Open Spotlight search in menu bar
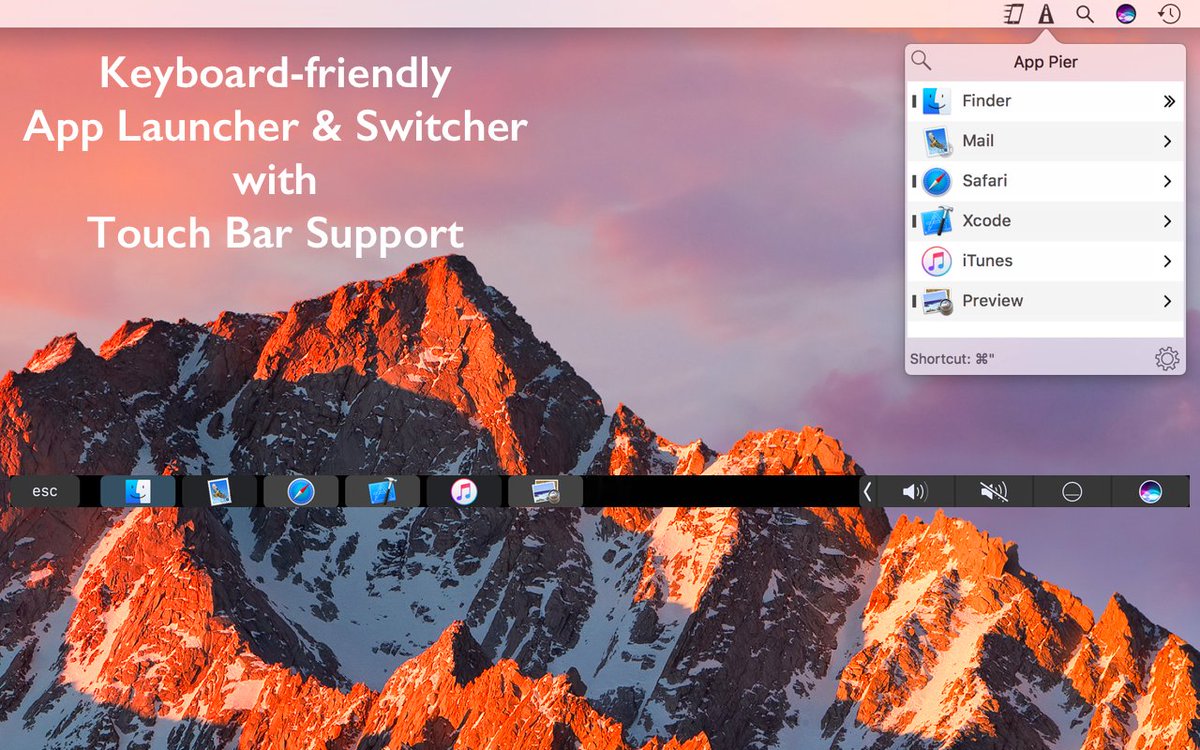Viewport: 1200px width, 750px height. [x=1085, y=14]
